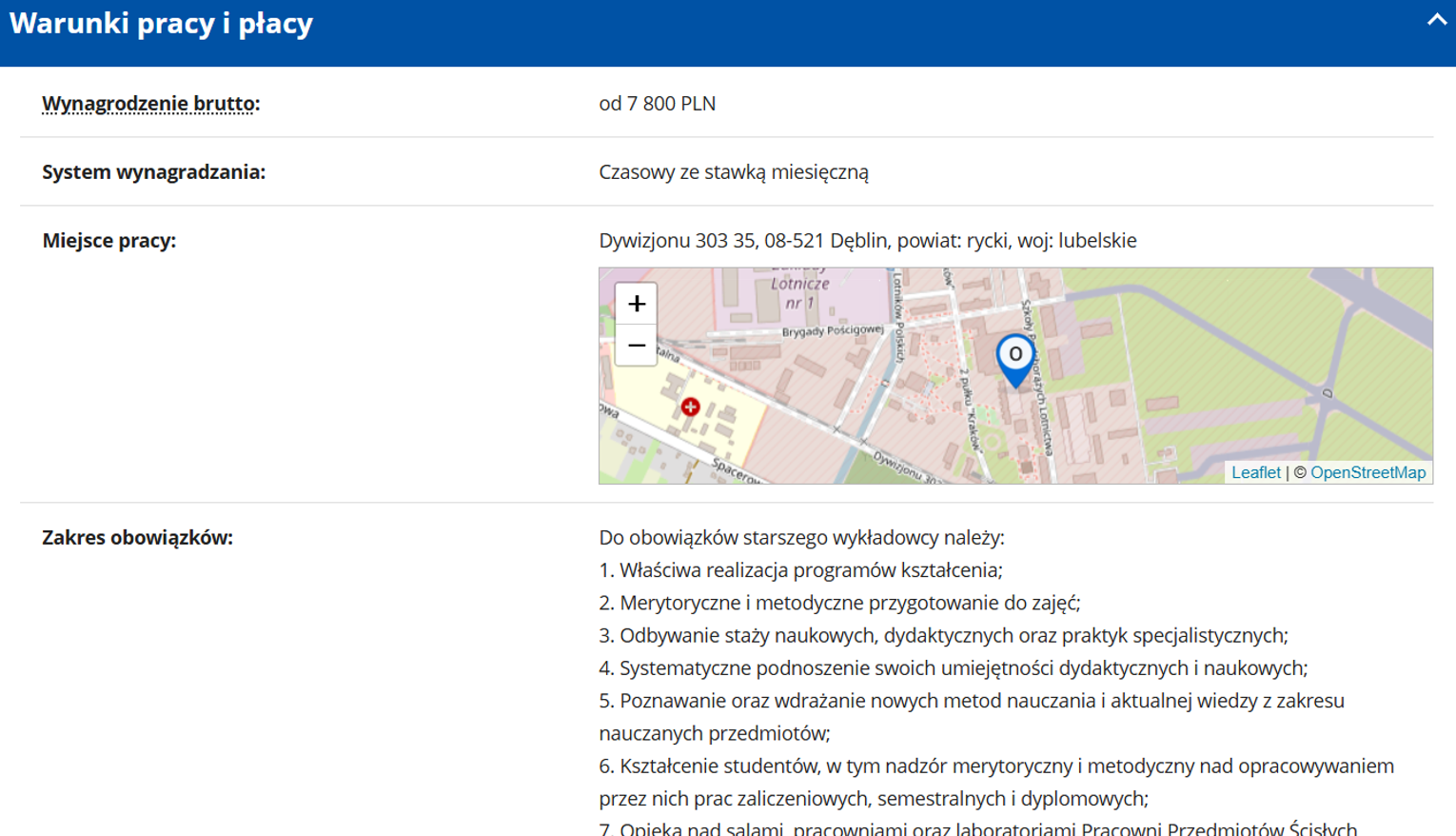Click the Zakres obowiązków label

click(x=137, y=538)
